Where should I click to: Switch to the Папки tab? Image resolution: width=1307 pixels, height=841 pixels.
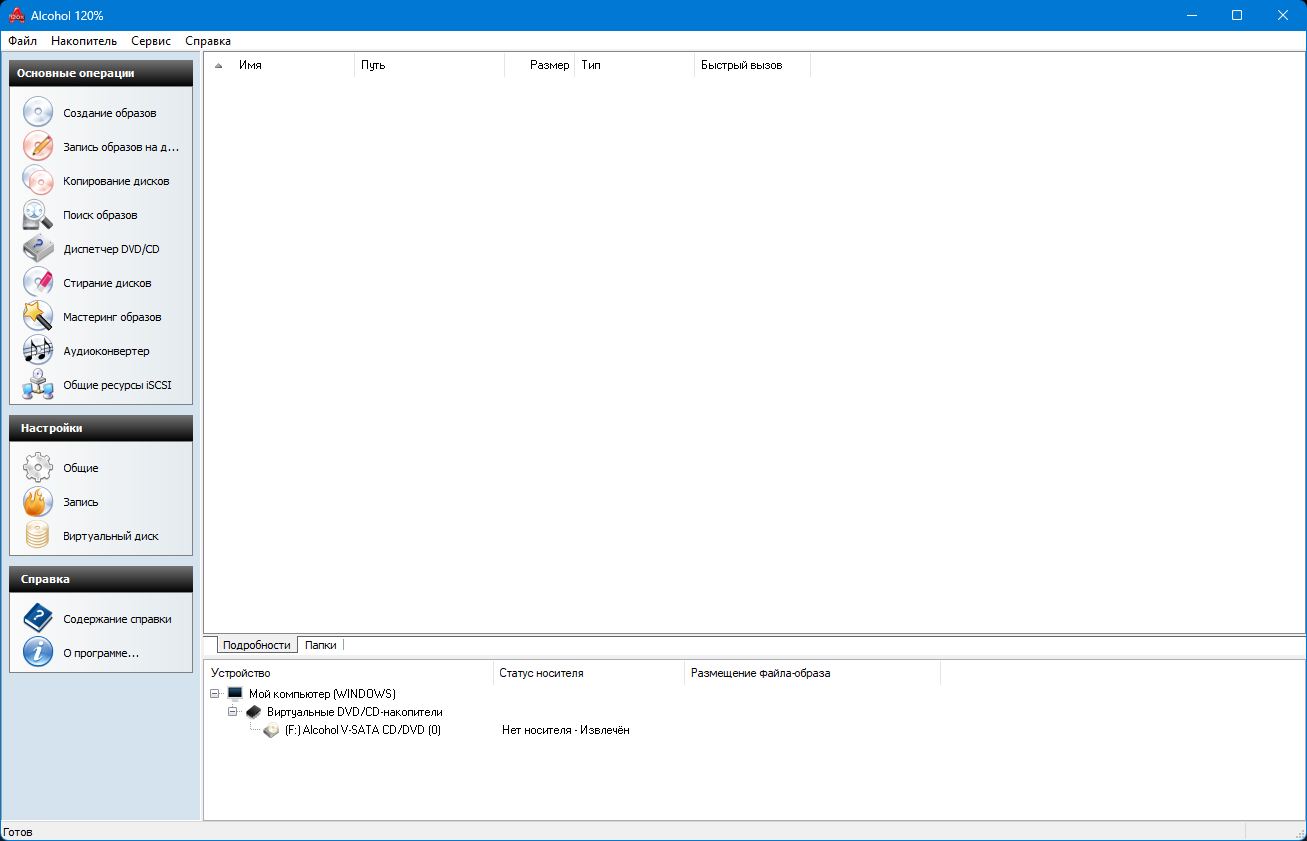pyautogui.click(x=321, y=645)
